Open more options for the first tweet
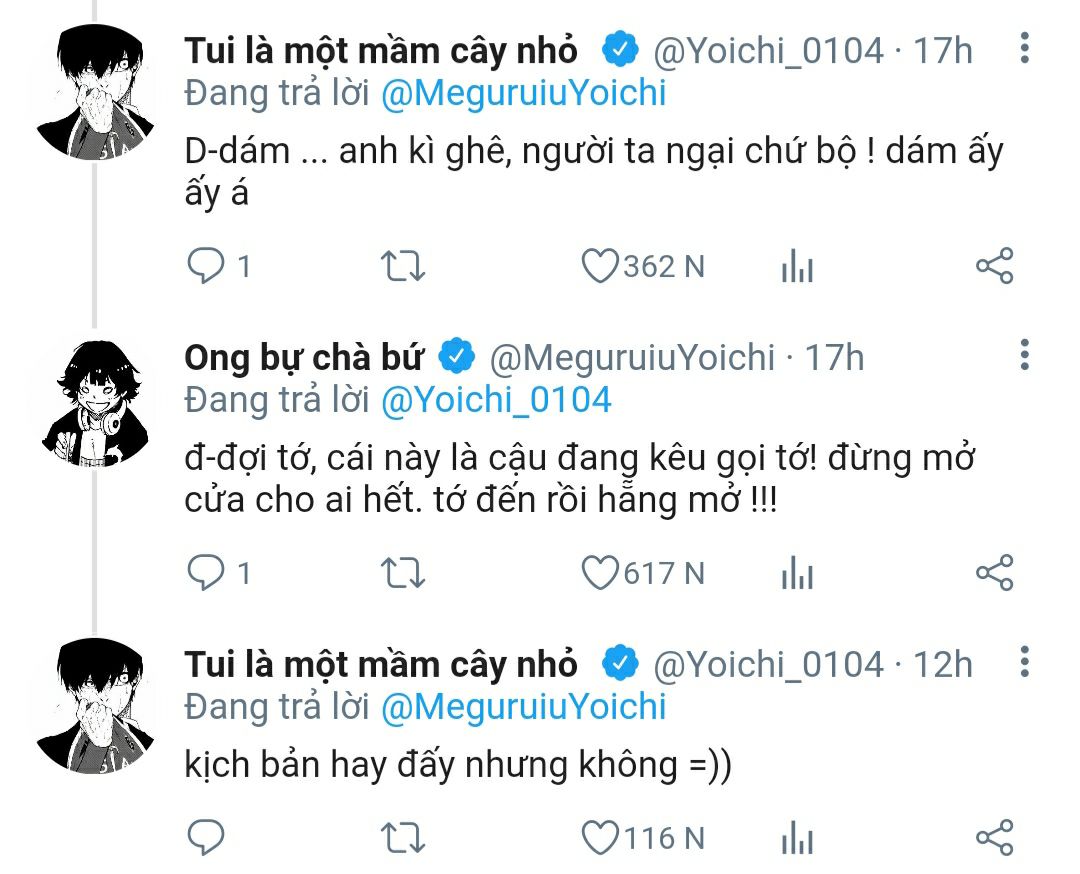 (1024, 48)
